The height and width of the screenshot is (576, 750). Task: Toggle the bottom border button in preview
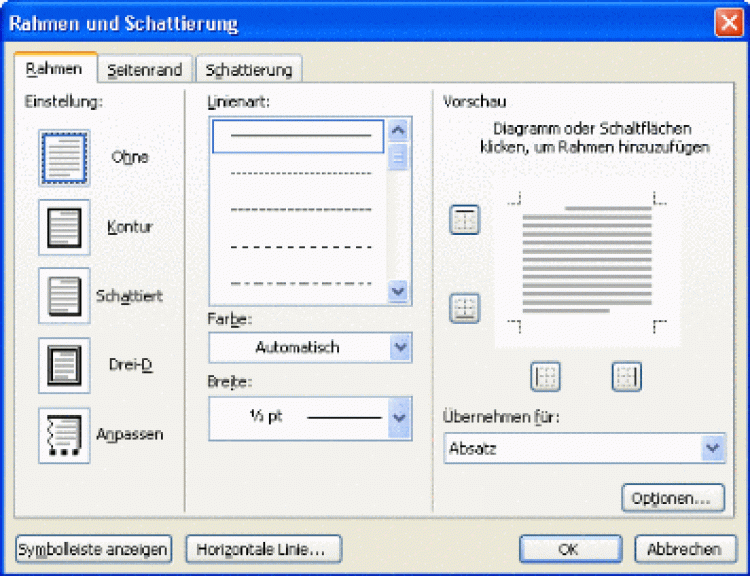[x=464, y=308]
